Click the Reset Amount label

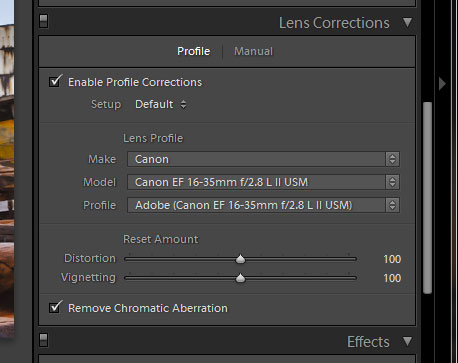(x=161, y=239)
